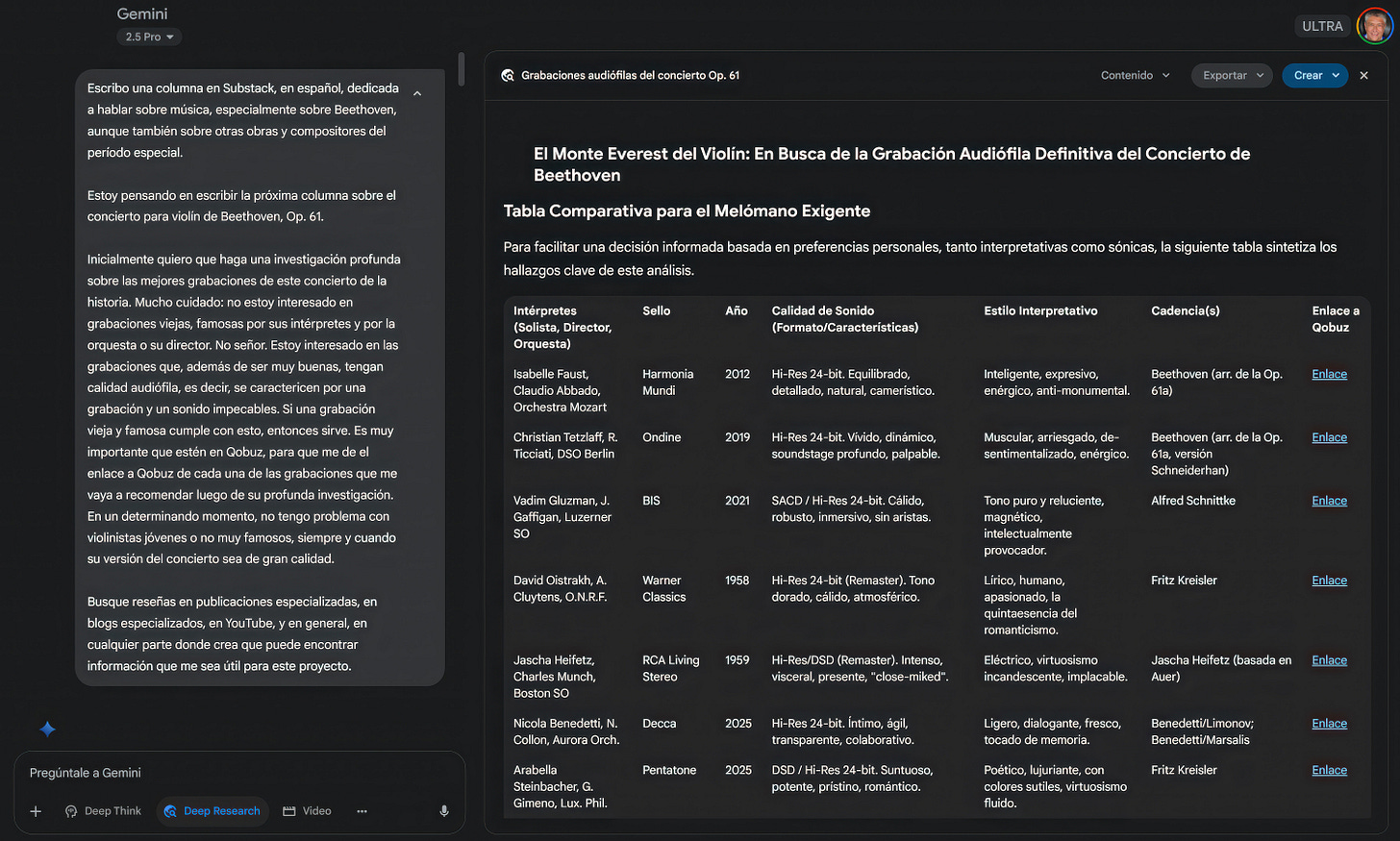Select the Video tool
This screenshot has height=841, width=1400.
[307, 811]
